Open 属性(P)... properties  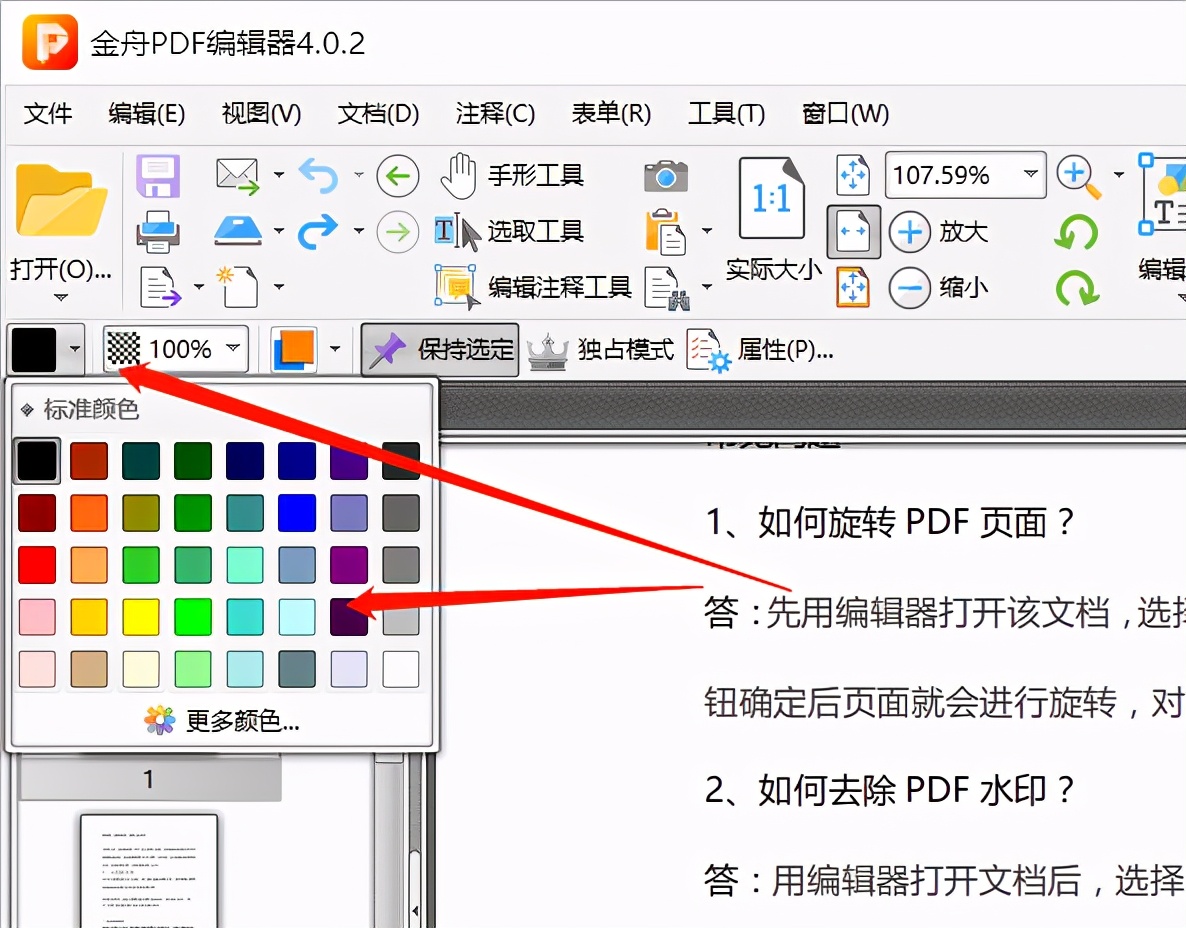point(760,349)
